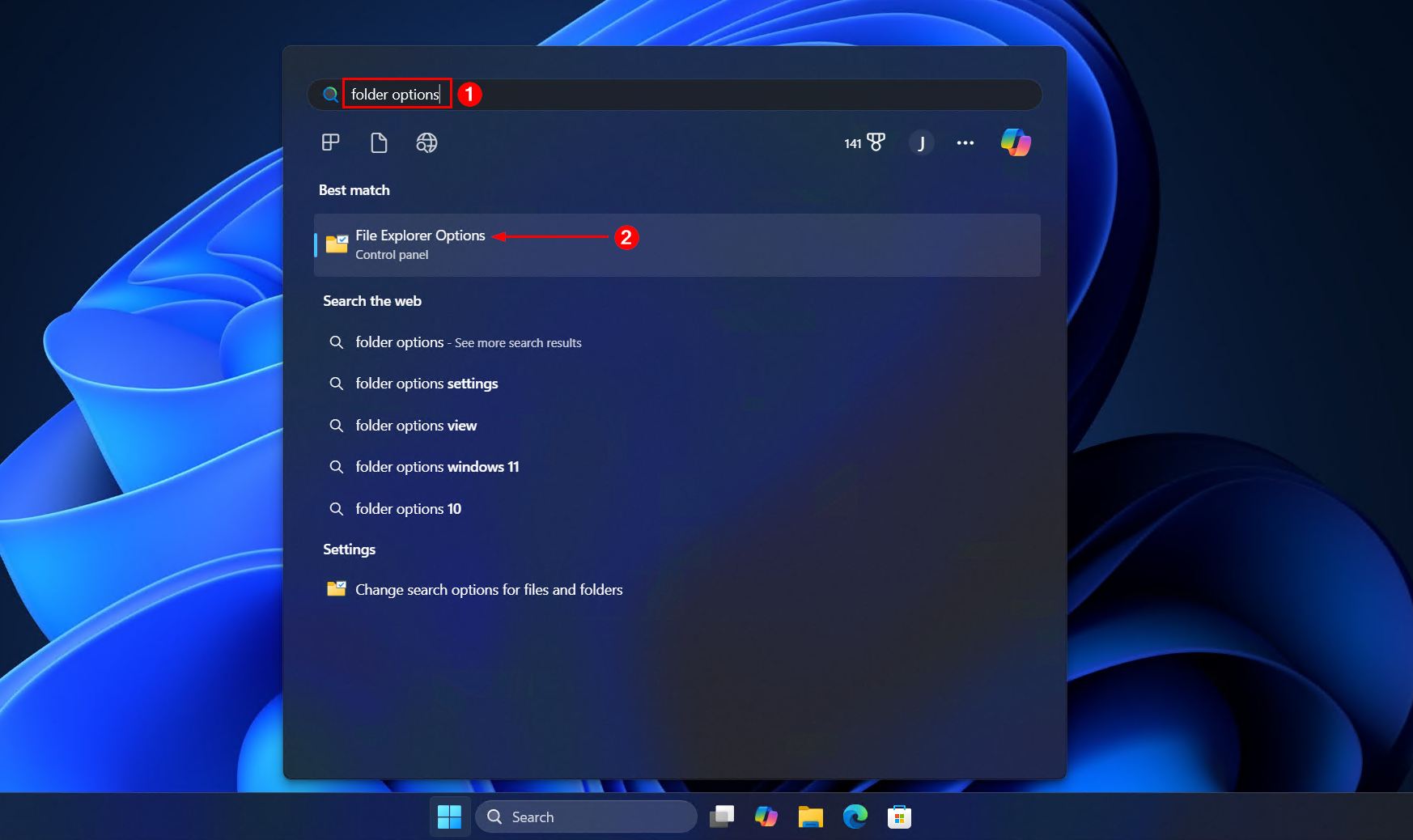Open File Explorer Options under Best match
The image size is (1413, 840).
(x=420, y=243)
